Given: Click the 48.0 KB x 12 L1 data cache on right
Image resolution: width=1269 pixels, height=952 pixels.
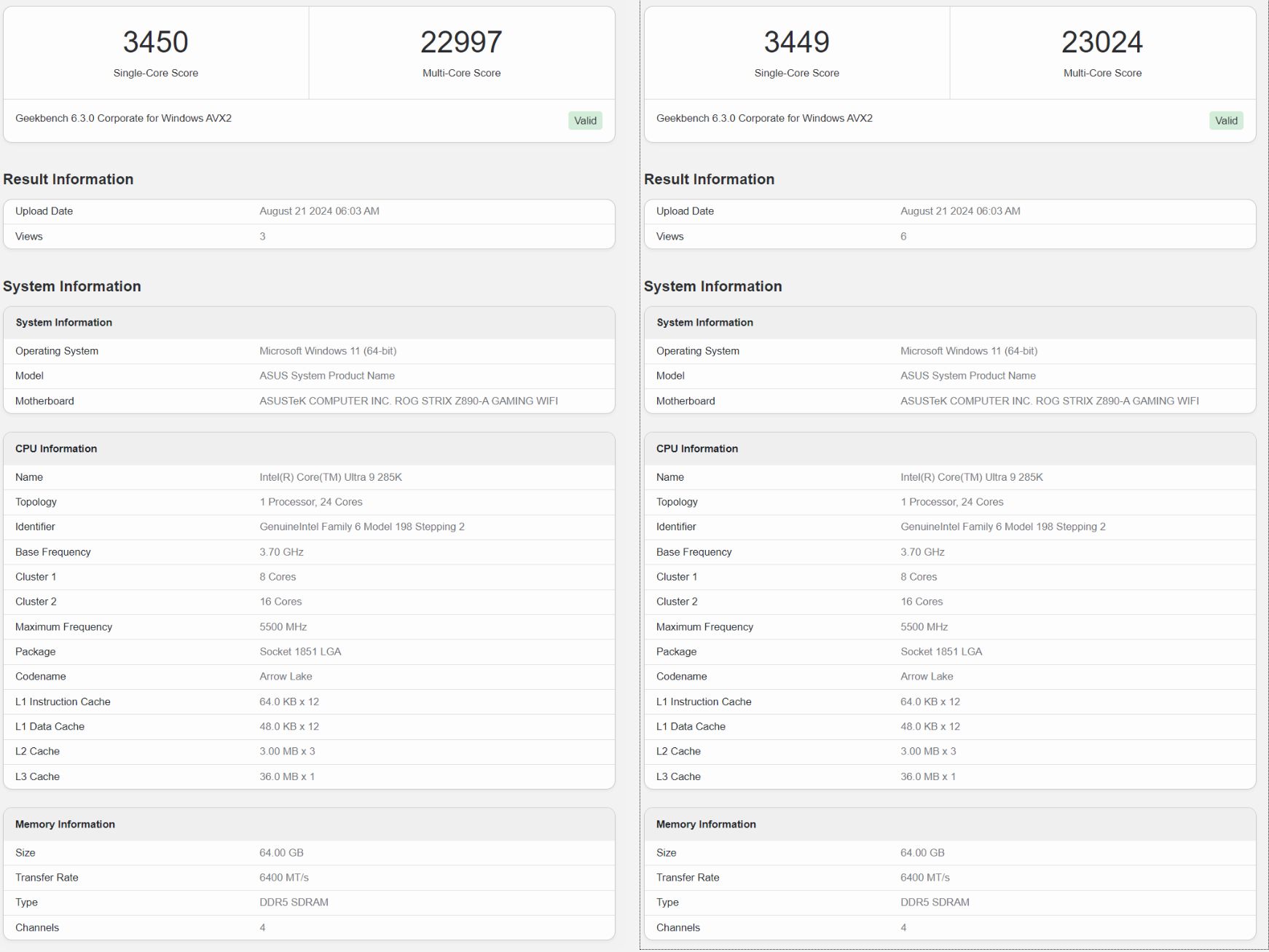Looking at the screenshot, I should tap(930, 727).
